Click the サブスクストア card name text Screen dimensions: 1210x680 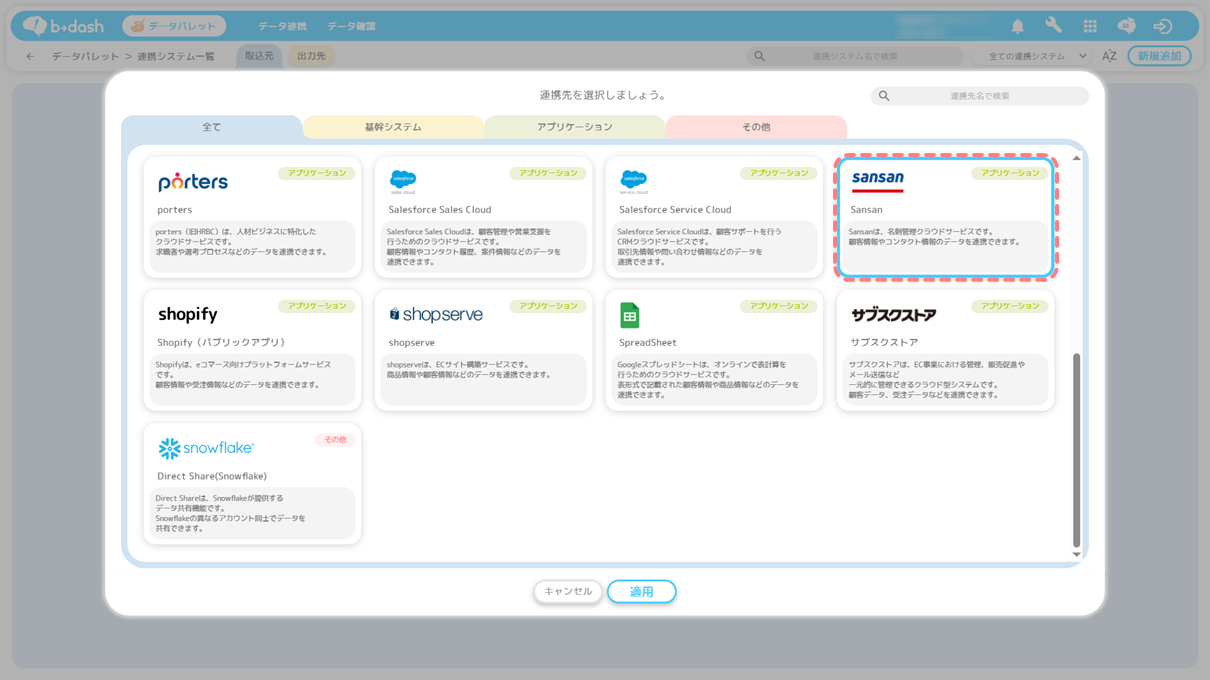pos(884,343)
